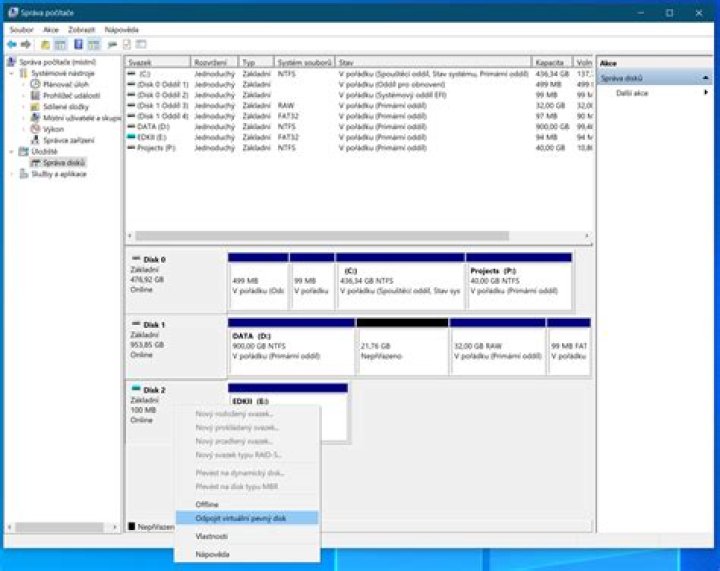Viewport: 720px width, 571px height.
Task: Select the Správa počítače (místní) root node
Action: pos(57,62)
